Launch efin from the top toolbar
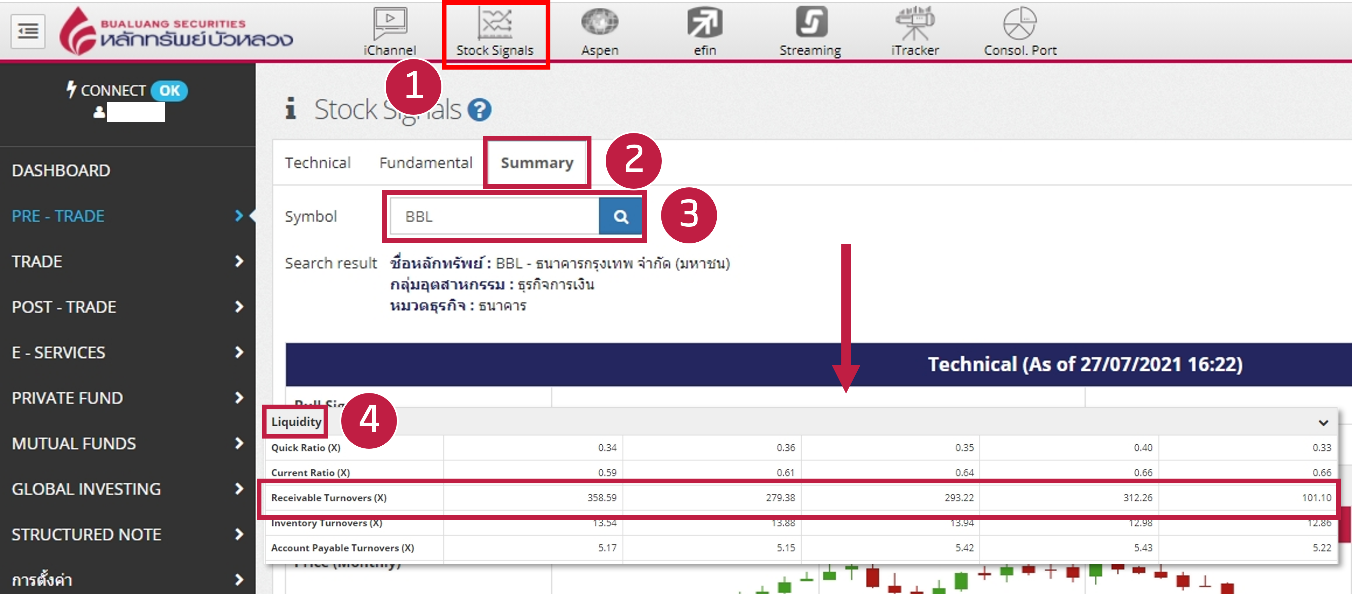 coord(705,30)
